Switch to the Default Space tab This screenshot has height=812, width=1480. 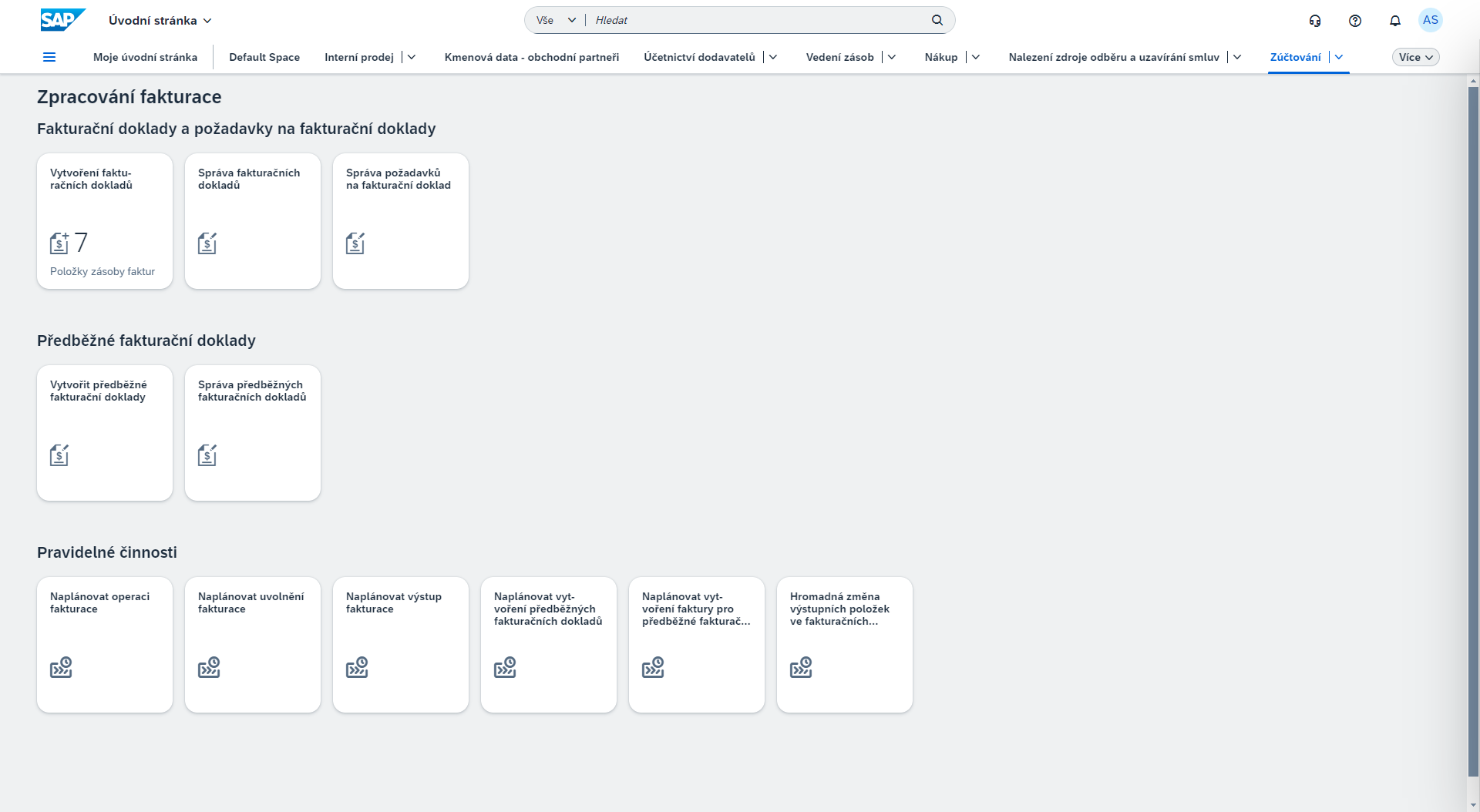[x=264, y=56]
